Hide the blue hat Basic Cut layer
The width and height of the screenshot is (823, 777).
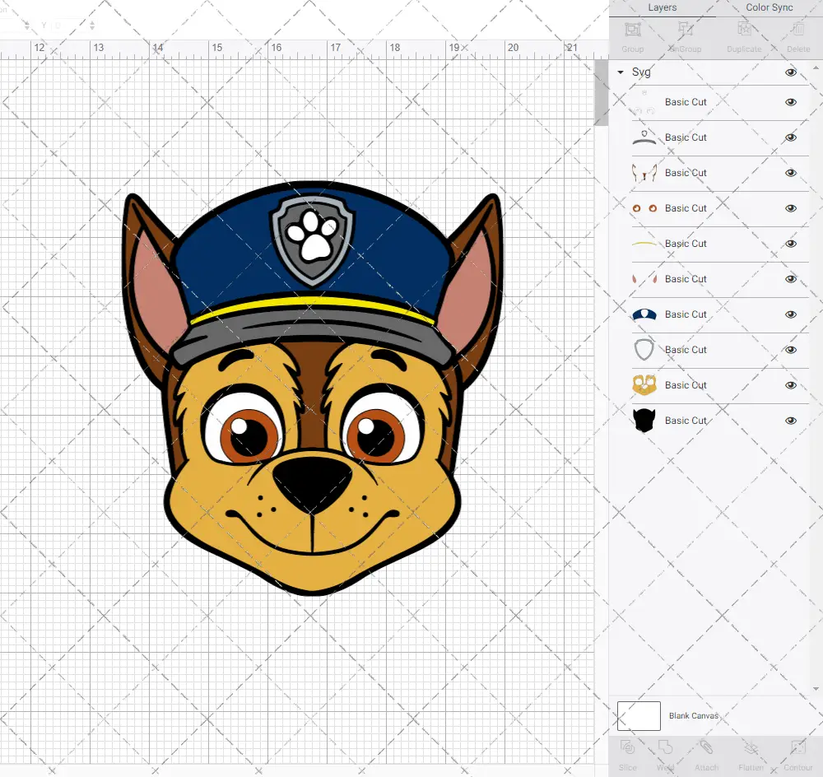coord(790,314)
